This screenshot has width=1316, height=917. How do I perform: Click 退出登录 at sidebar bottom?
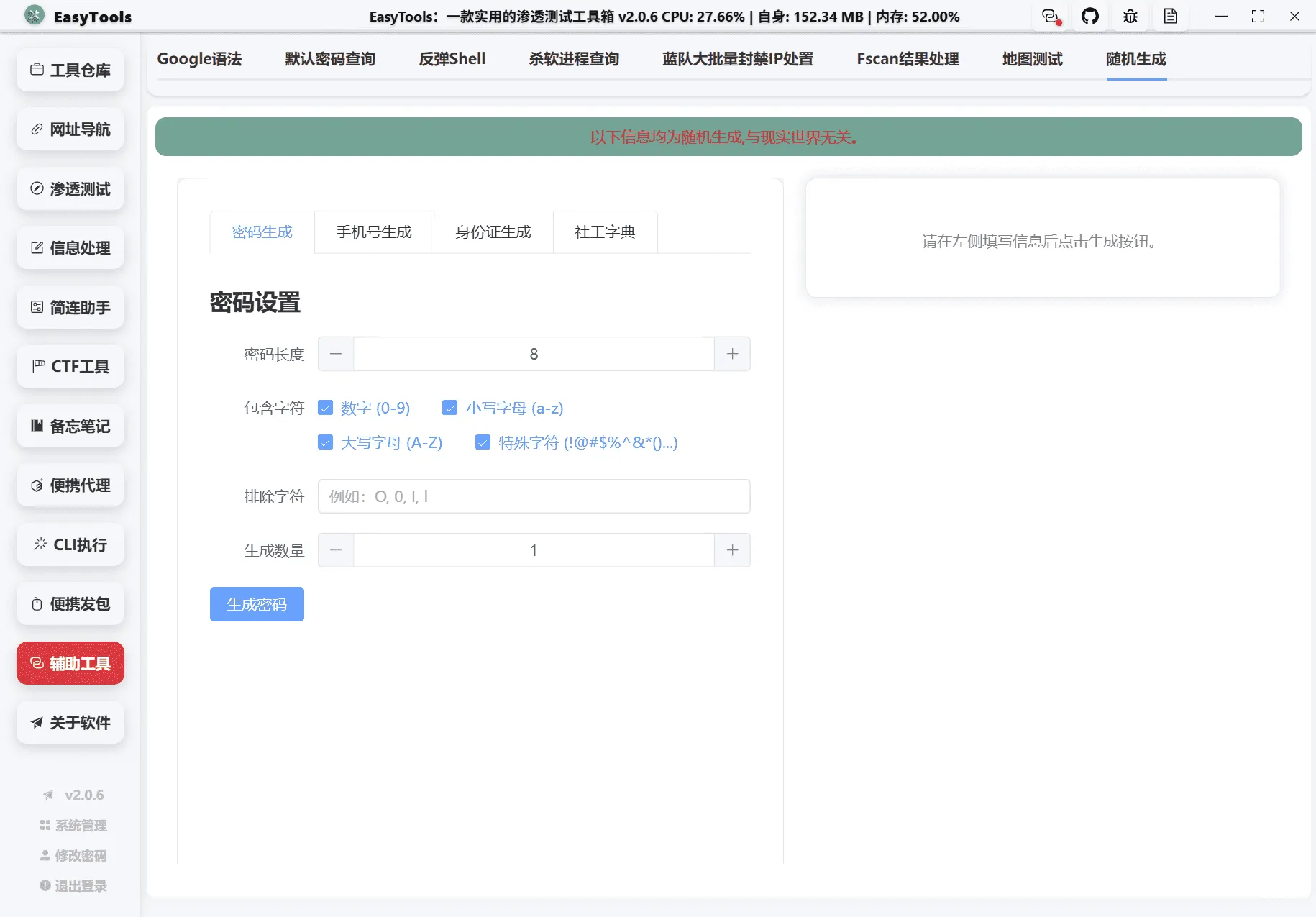tap(73, 885)
